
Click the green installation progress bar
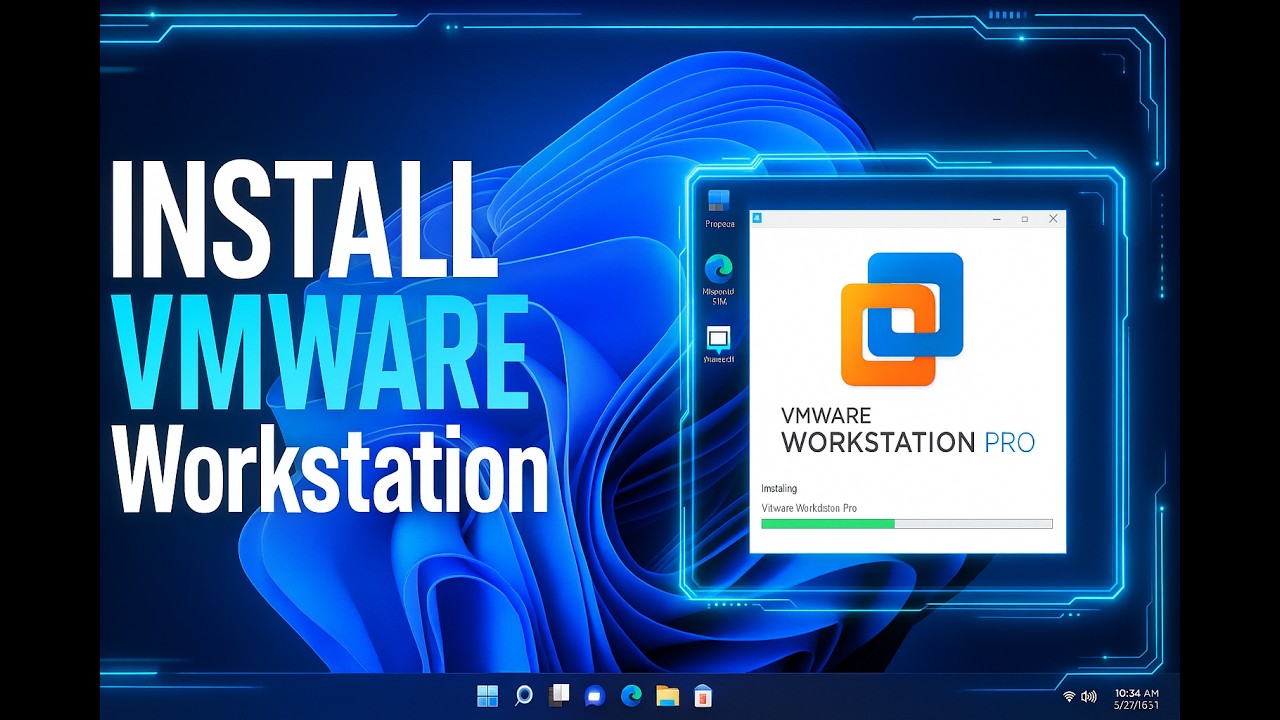pos(907,523)
